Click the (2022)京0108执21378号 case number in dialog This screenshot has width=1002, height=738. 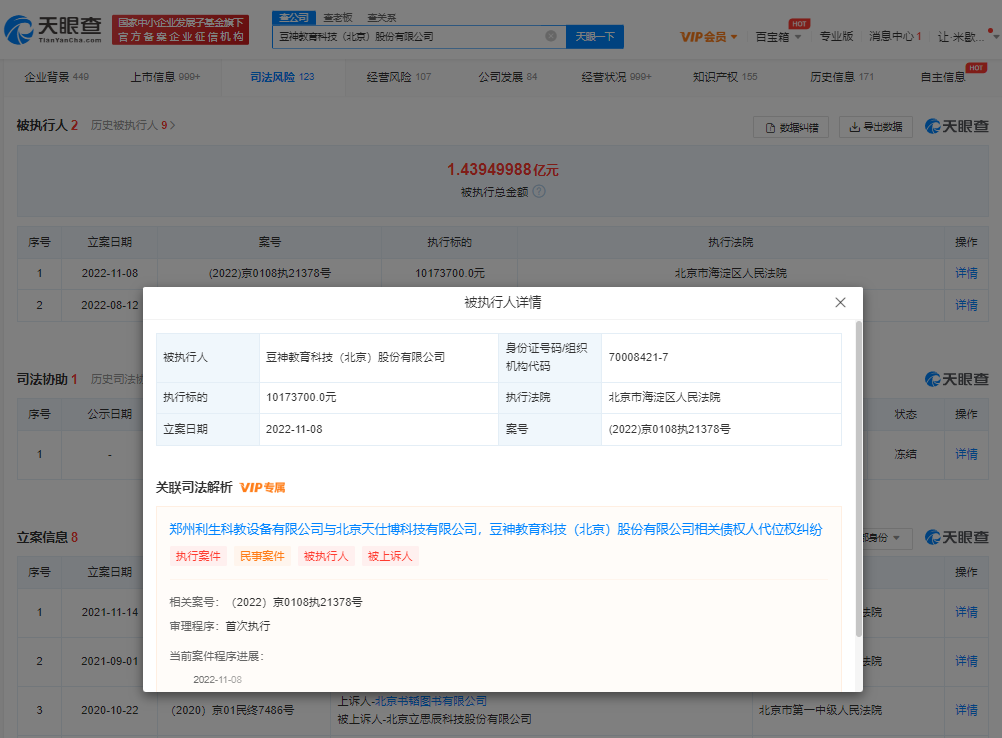(669, 429)
